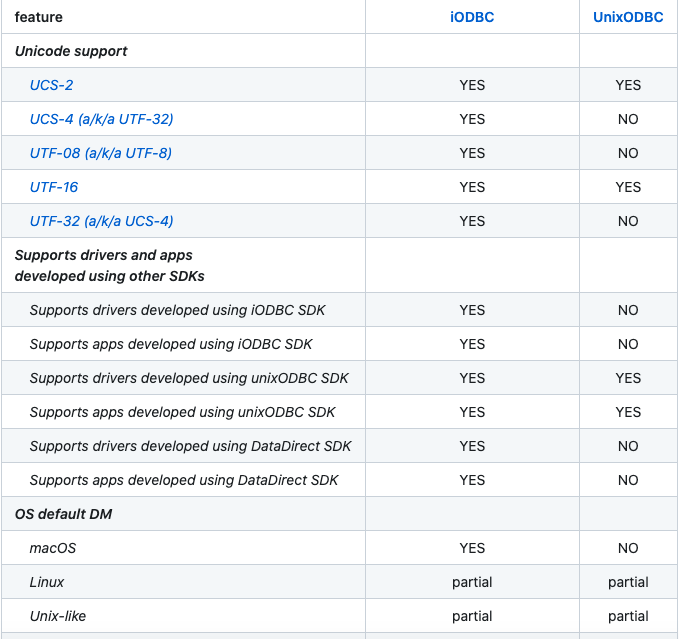
Task: Click the 'Linux' row label
Action: tap(46, 582)
